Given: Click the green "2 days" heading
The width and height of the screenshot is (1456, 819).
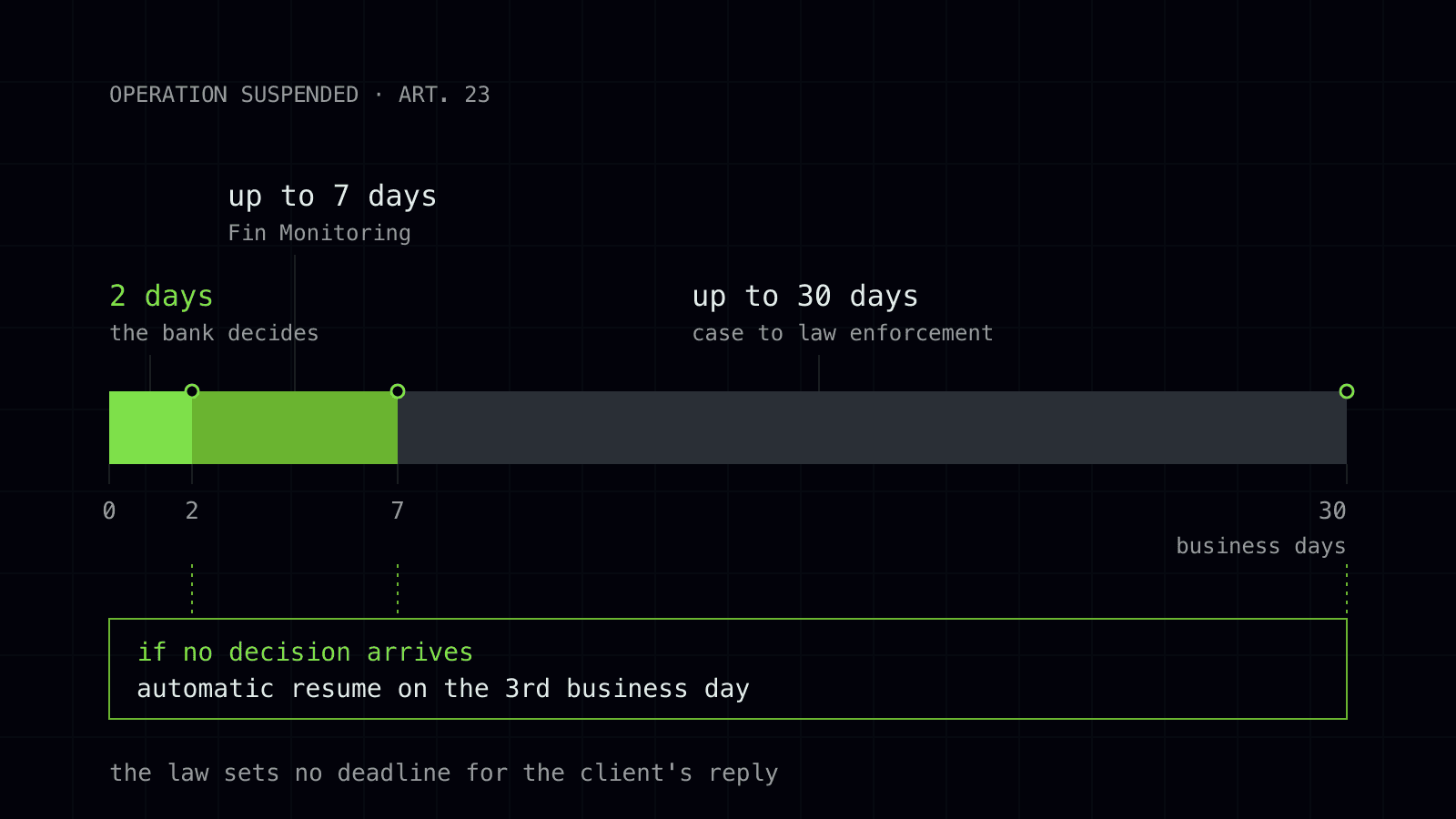Looking at the screenshot, I should [x=161, y=297].
